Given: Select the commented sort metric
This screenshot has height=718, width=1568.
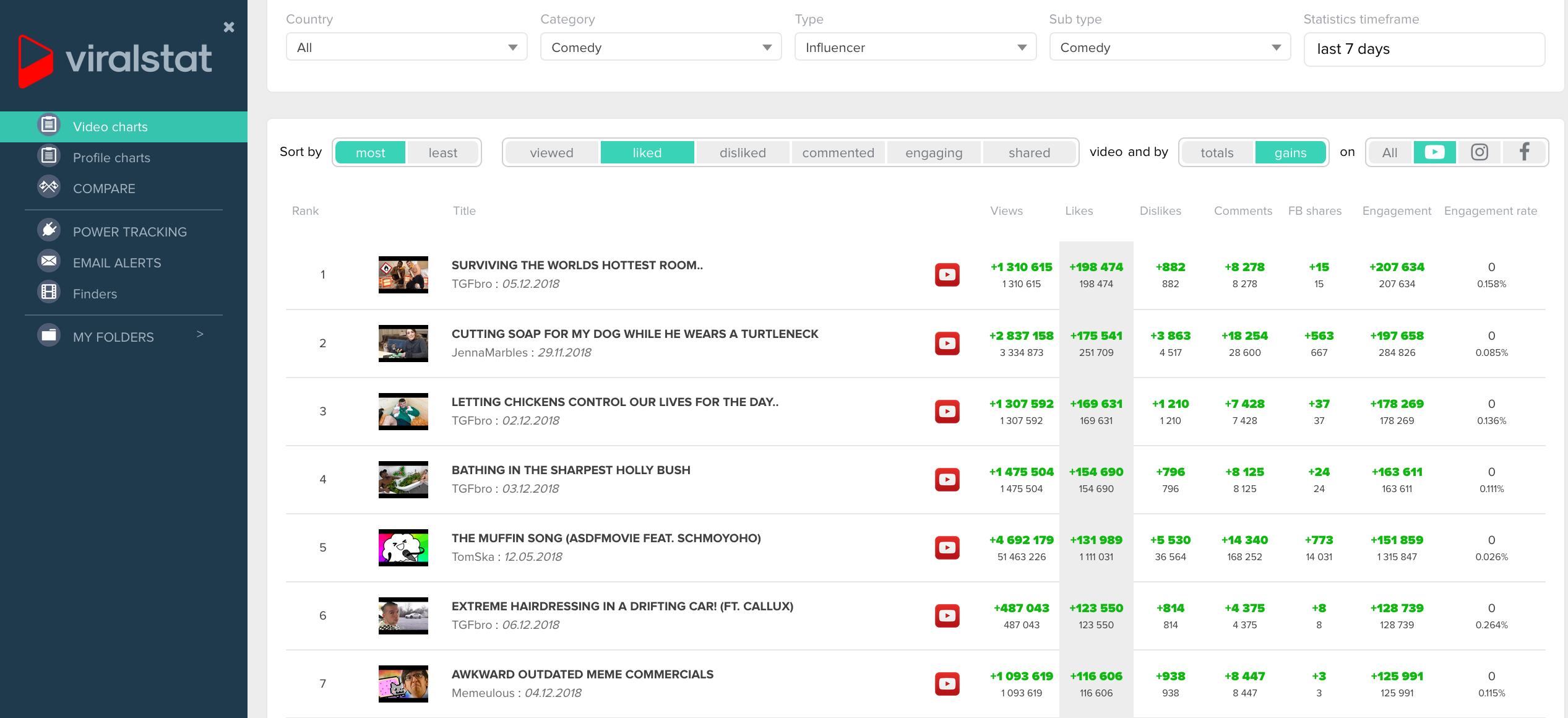Looking at the screenshot, I should pos(838,152).
